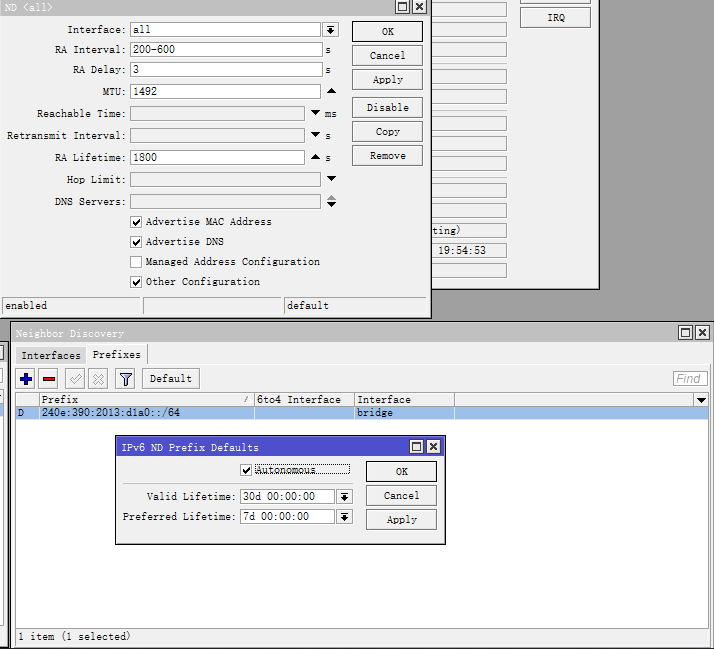Switch to the Interfaces tab
The width and height of the screenshot is (714, 649).
point(51,355)
